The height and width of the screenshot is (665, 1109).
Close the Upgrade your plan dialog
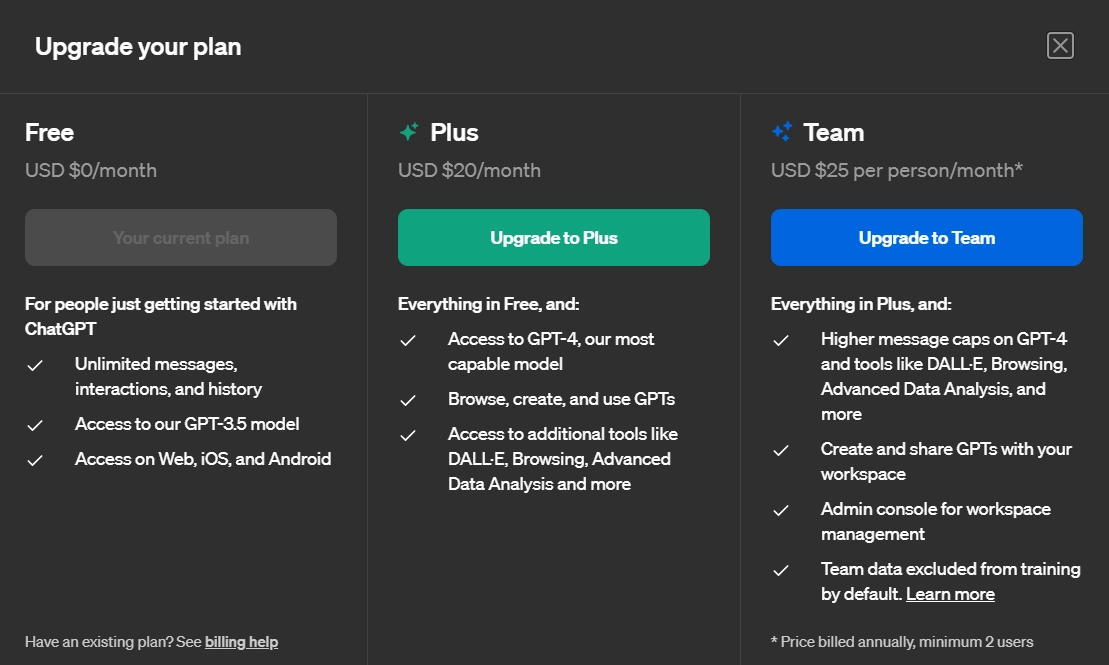point(1060,46)
